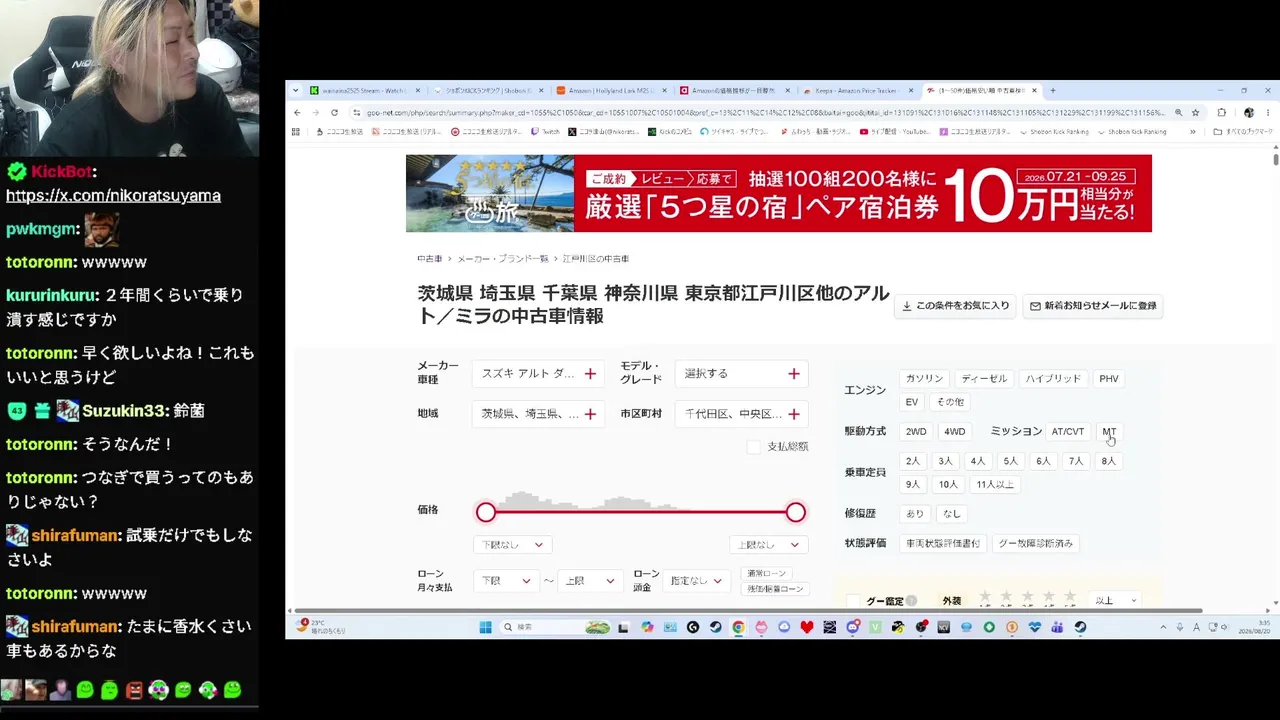Viewport: 1280px width, 720px height.
Task: Switch to the Keepa Amazon Price Tracker tab
Action: pos(857,91)
